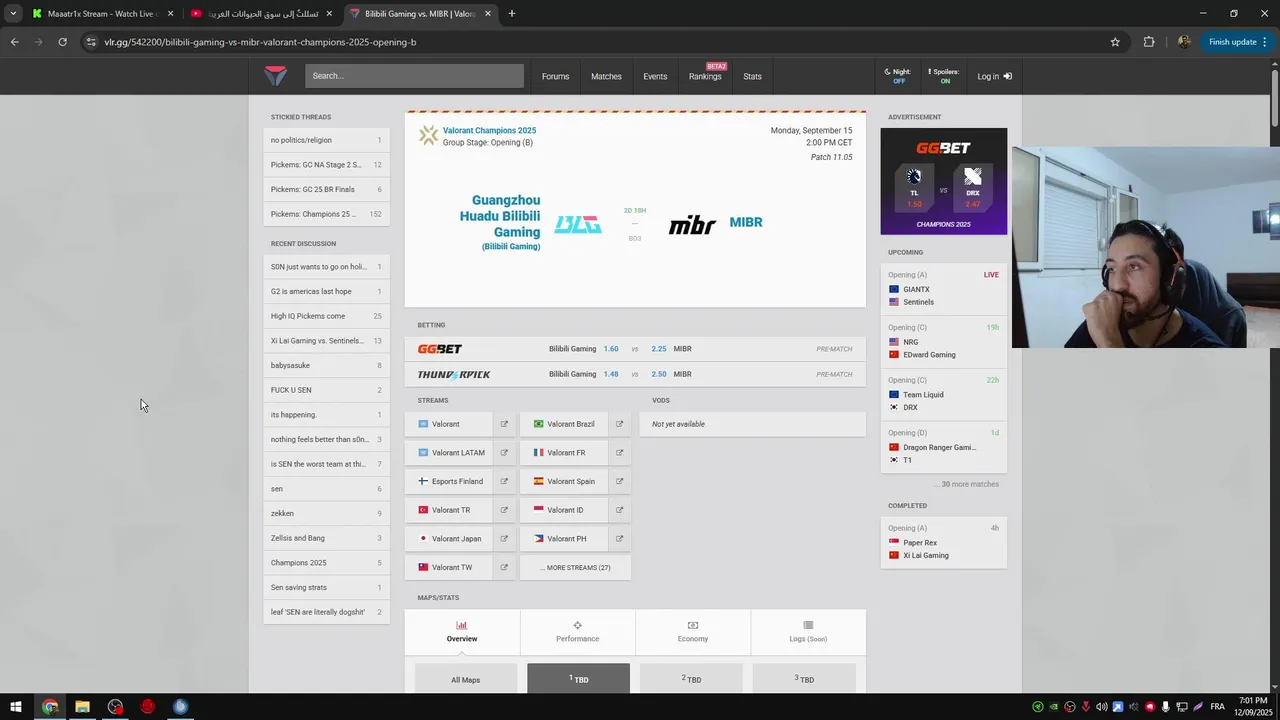Screen dimensions: 1280x720
Task: Click the Finish update button
Action: [1232, 42]
